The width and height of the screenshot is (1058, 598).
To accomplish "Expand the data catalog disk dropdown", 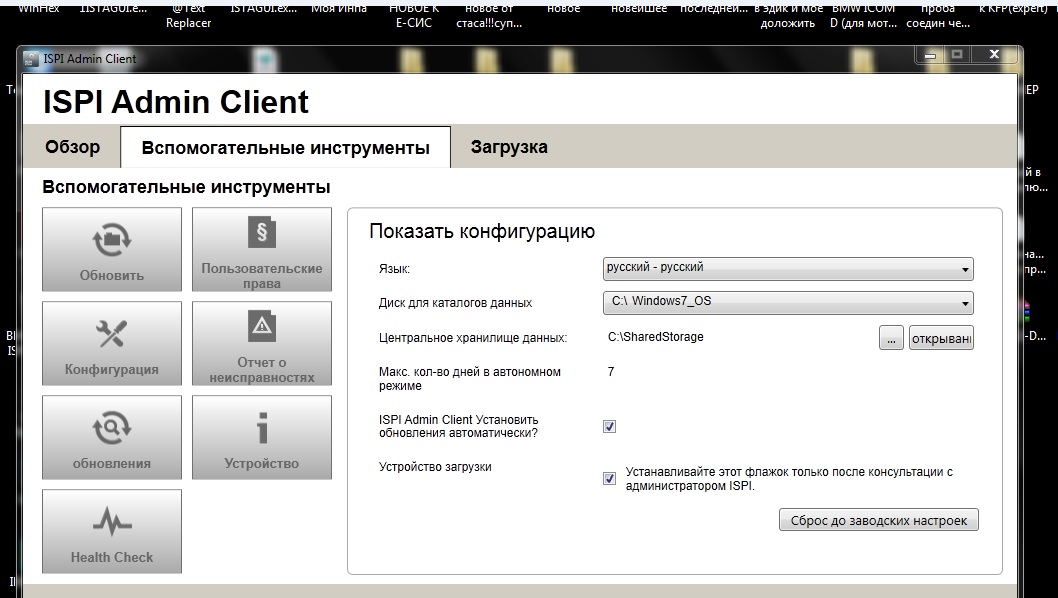I will [788, 302].
